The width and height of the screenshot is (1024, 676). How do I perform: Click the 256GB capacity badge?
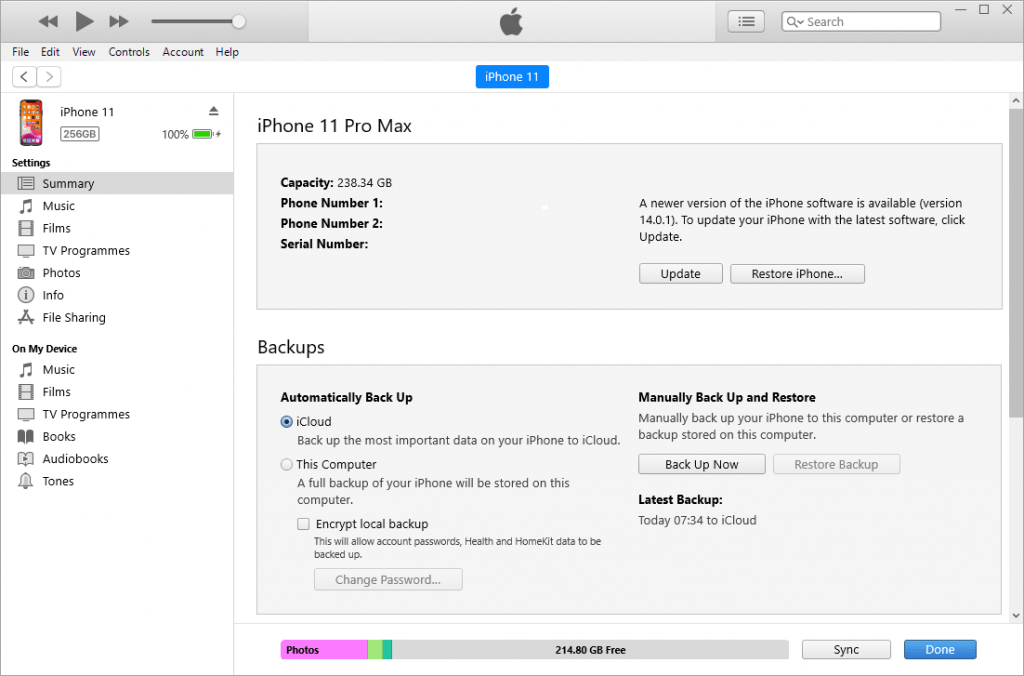click(80, 134)
